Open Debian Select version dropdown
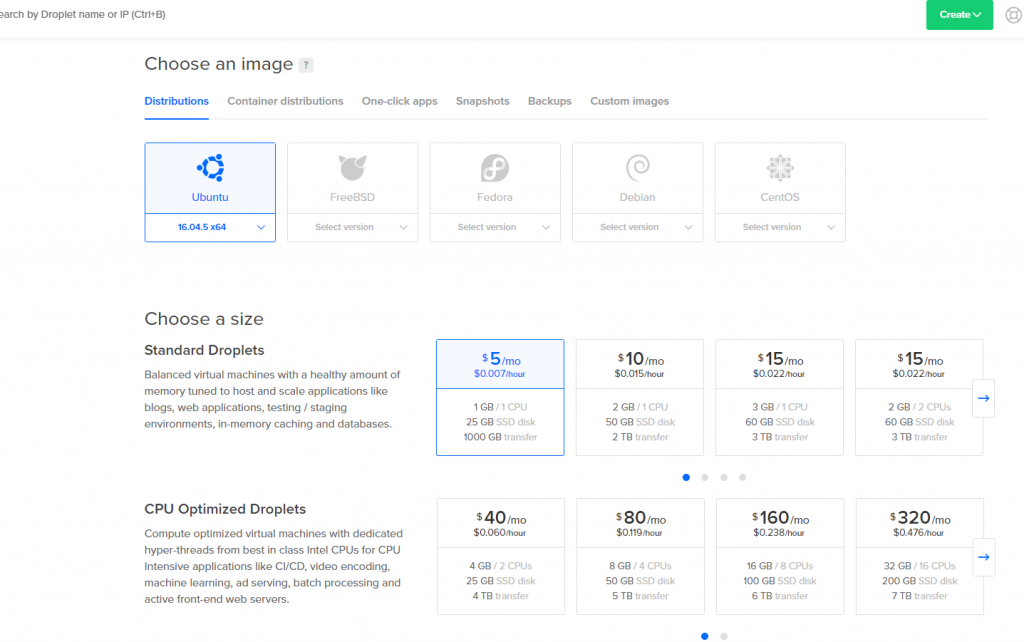Image resolution: width=1024 pixels, height=642 pixels. (637, 227)
